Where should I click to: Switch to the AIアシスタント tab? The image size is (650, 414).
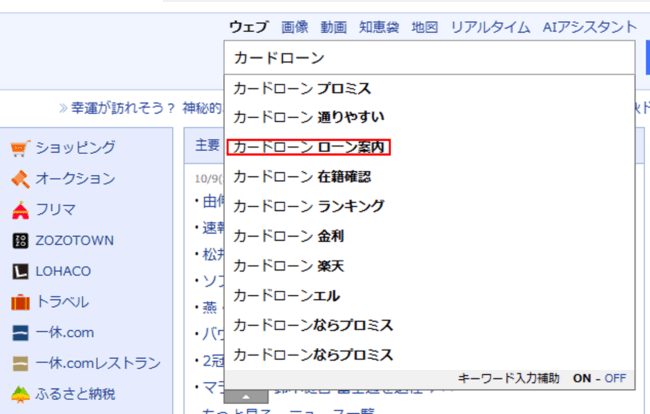click(x=590, y=27)
